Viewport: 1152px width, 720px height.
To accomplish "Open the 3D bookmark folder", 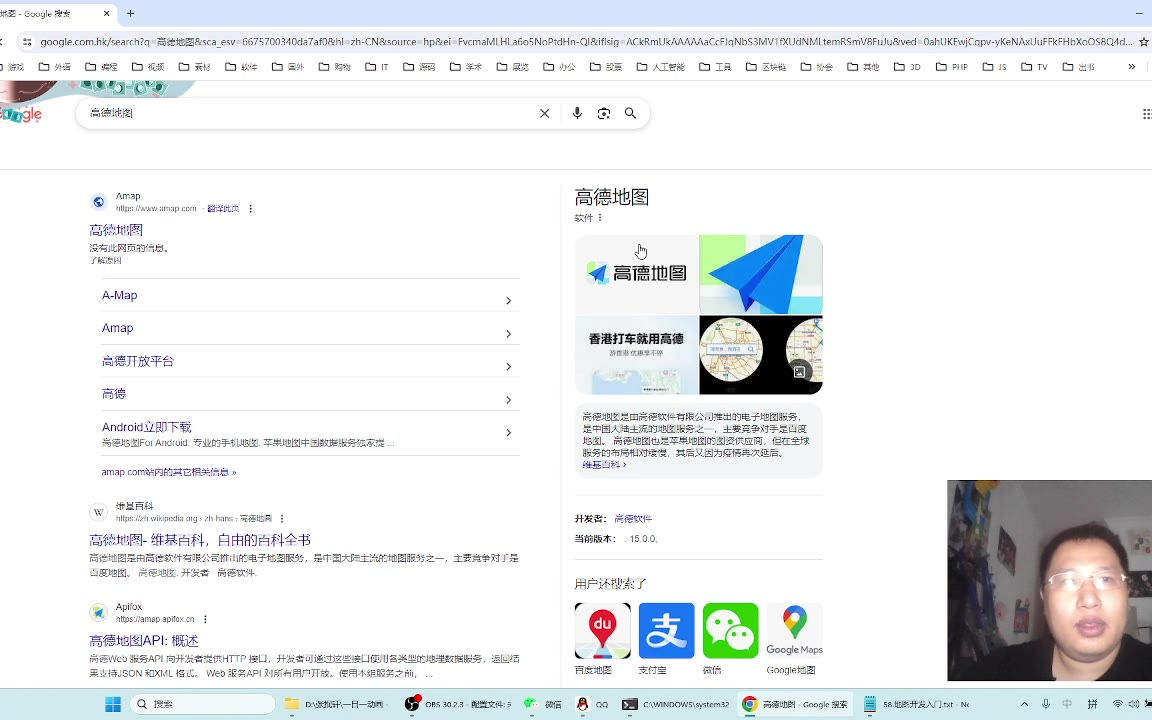I will [x=907, y=67].
